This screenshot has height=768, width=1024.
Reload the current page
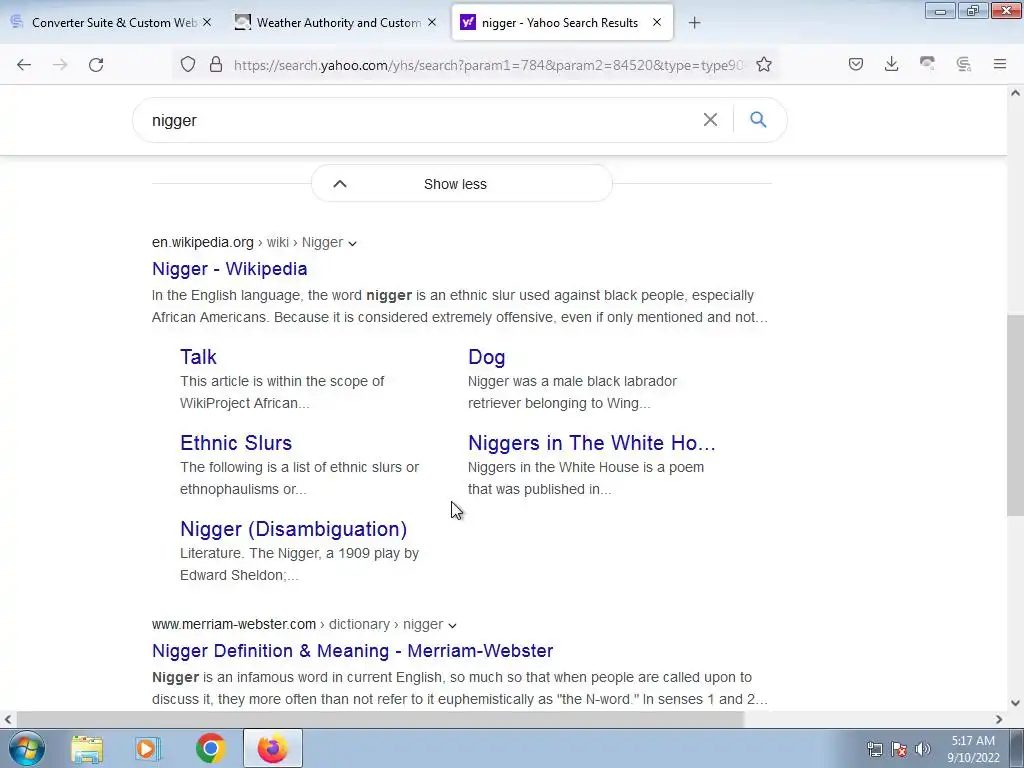click(96, 64)
